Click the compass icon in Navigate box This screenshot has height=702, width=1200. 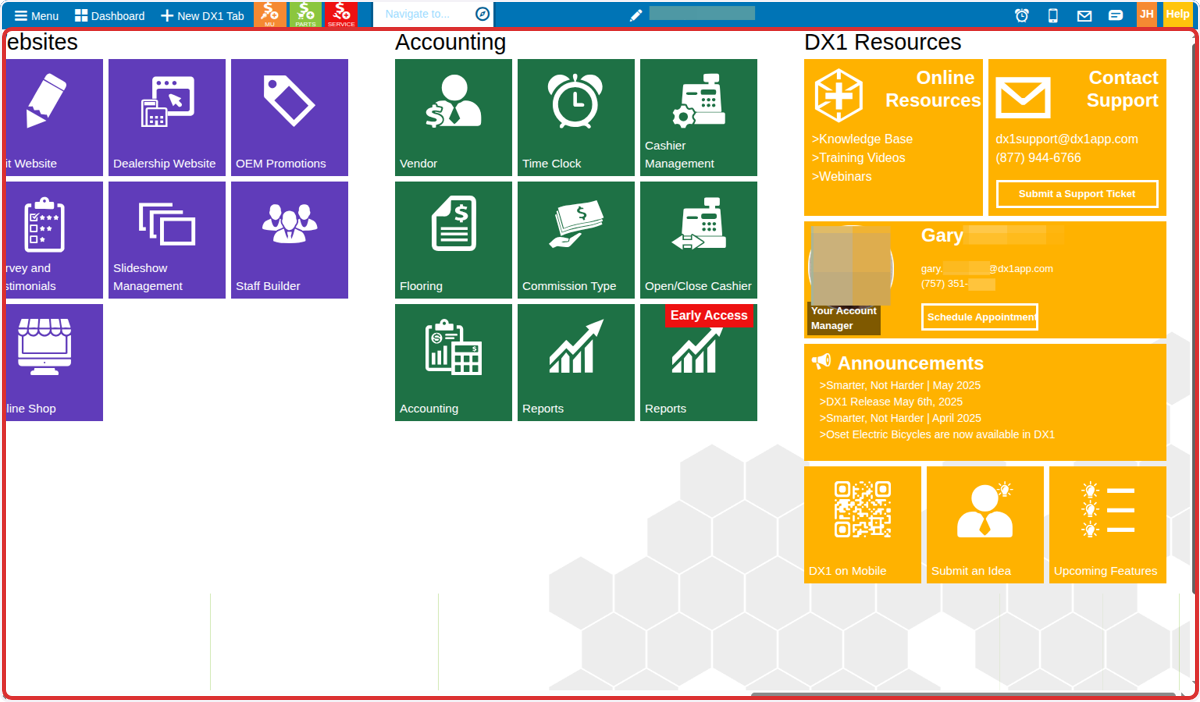click(x=482, y=14)
